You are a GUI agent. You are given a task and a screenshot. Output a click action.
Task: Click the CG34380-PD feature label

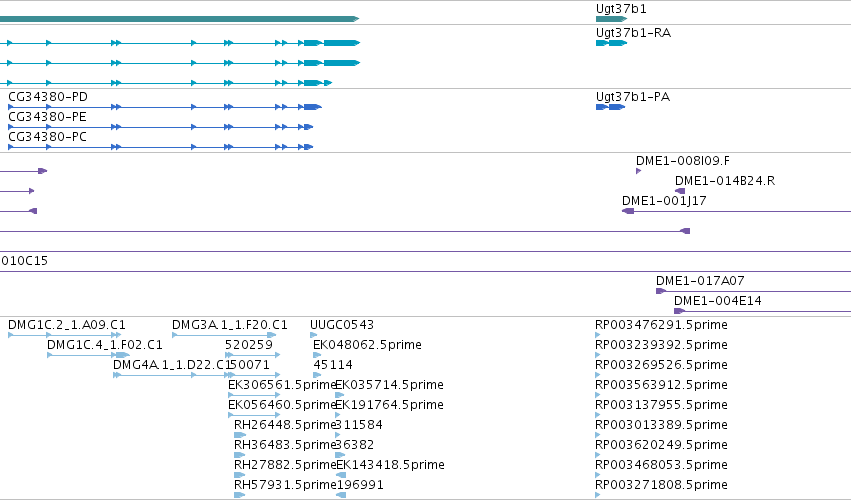click(48, 97)
